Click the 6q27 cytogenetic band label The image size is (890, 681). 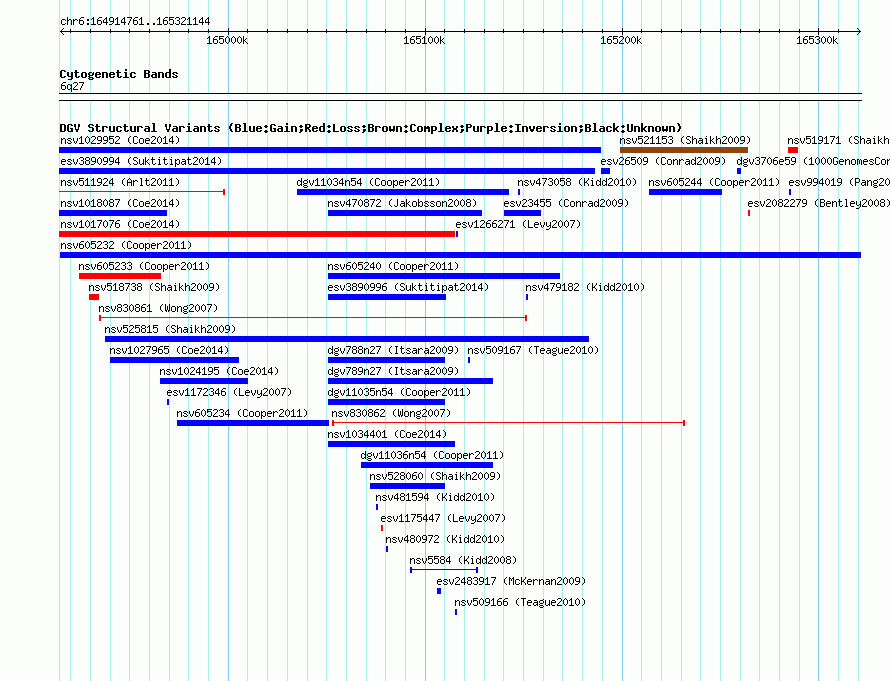72,86
